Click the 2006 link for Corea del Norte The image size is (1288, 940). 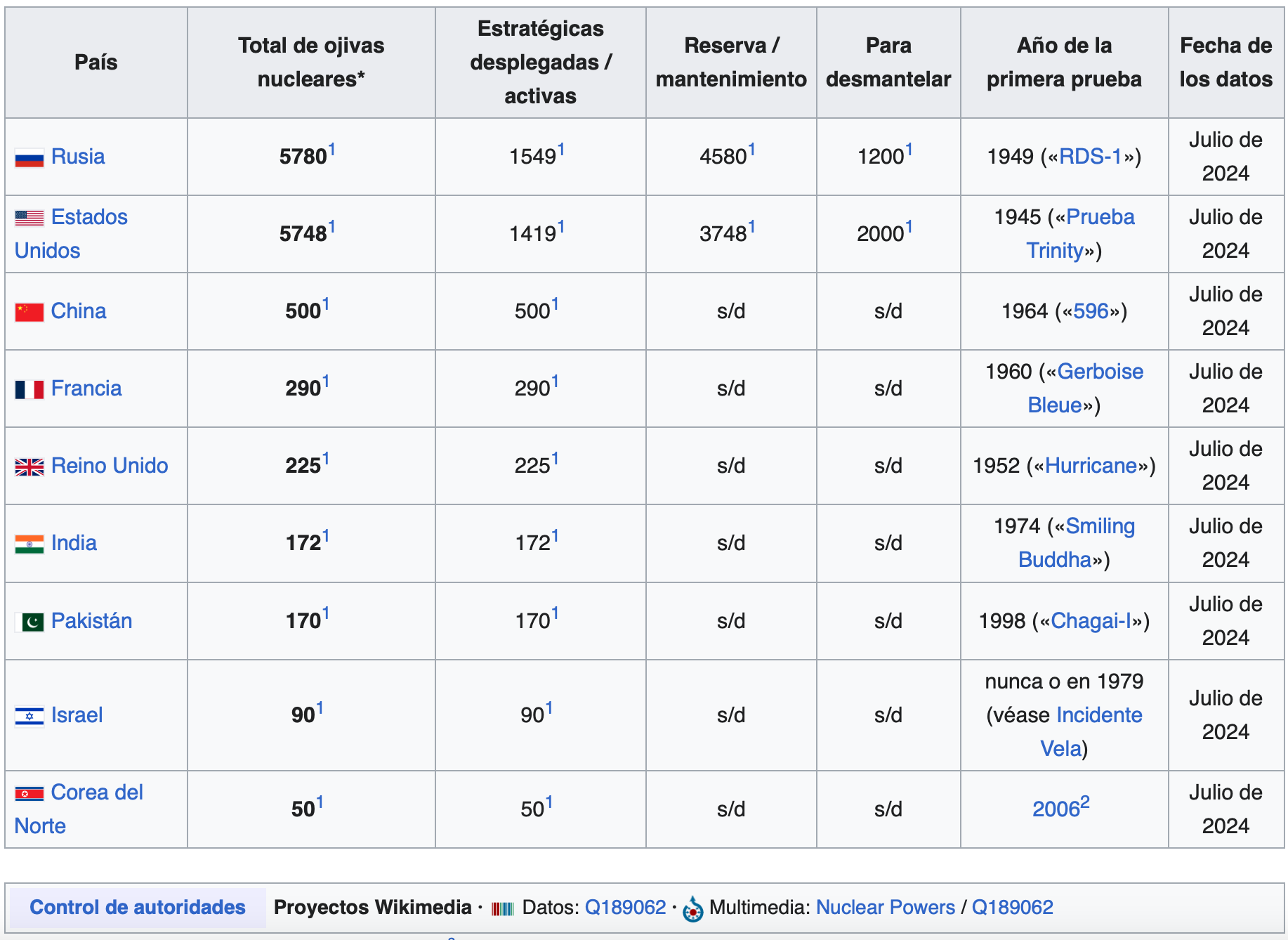(x=1056, y=809)
